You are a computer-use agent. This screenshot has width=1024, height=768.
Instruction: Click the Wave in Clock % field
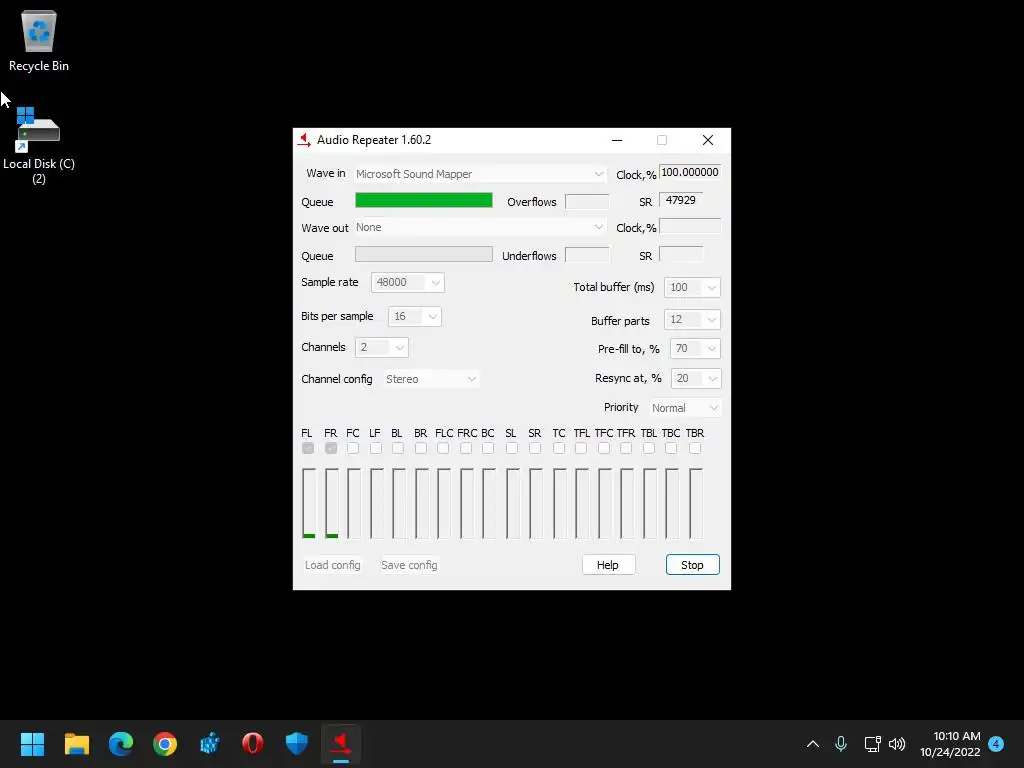pyautogui.click(x=690, y=172)
